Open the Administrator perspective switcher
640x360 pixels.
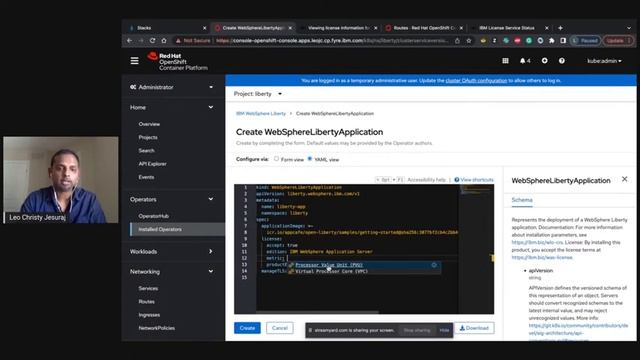(x=172, y=87)
